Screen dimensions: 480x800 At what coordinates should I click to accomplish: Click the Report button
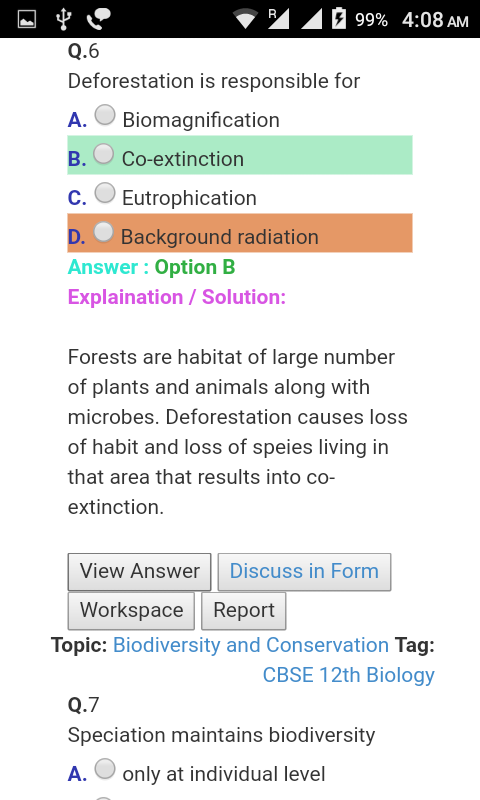tap(244, 610)
